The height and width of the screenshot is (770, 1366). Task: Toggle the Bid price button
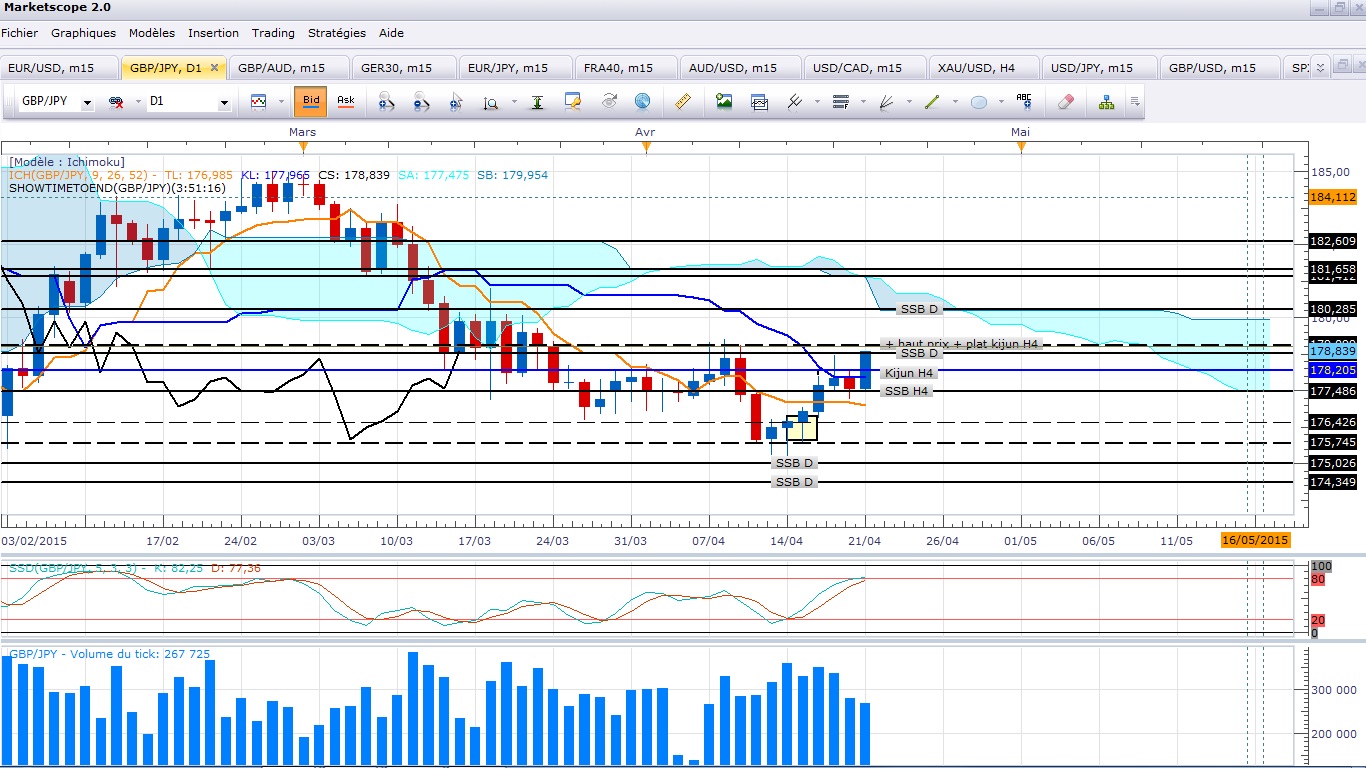[x=310, y=102]
